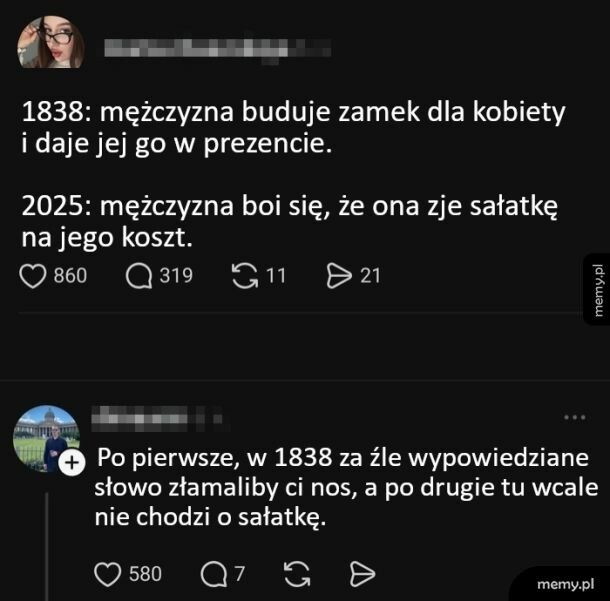
Task: Open comments on post with 319 replies
Action: 139,276
